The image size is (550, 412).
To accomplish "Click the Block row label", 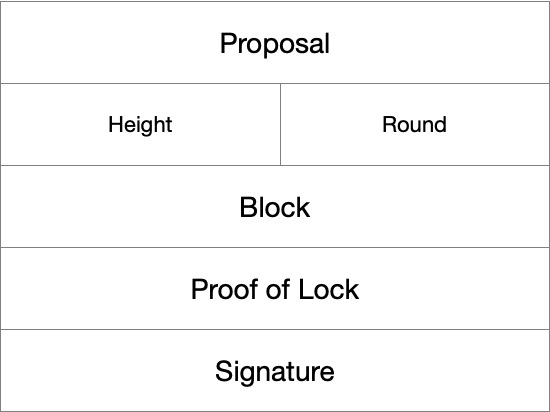I will coord(275,207).
